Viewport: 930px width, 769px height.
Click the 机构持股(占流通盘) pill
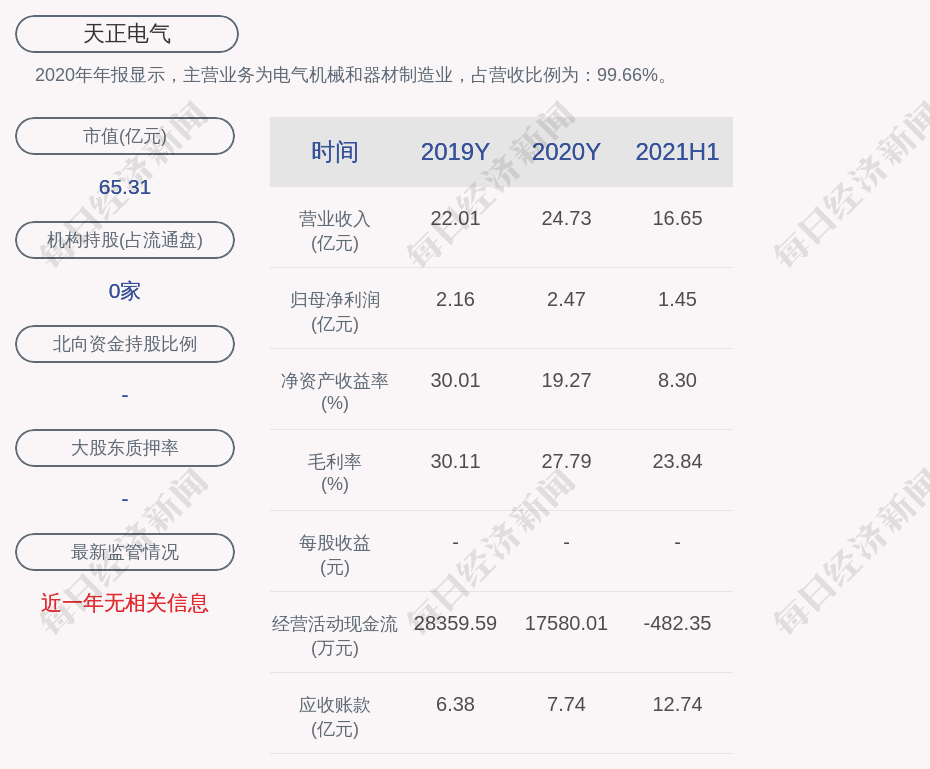[x=125, y=240]
